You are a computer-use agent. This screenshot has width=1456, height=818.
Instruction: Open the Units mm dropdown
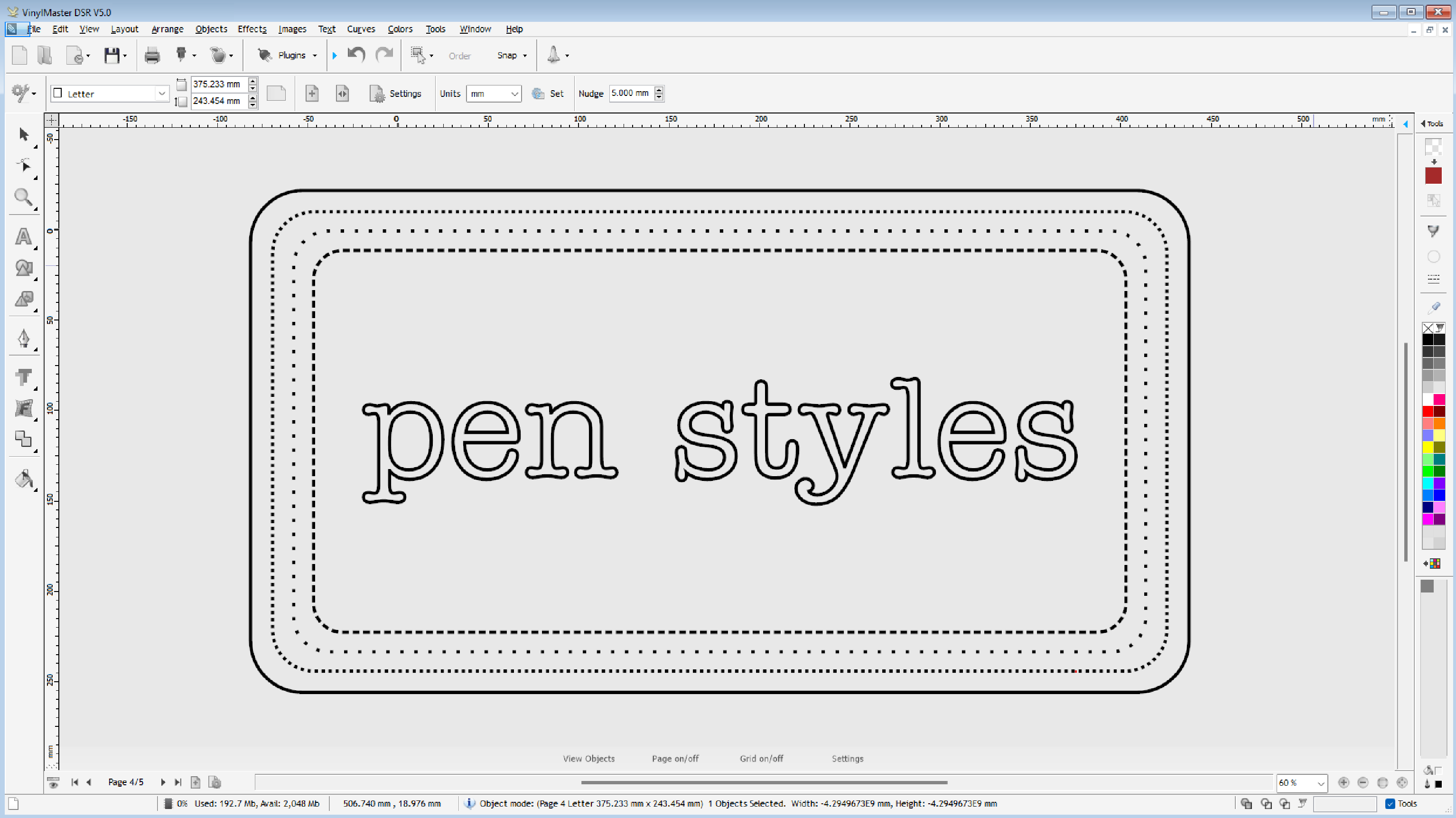coord(514,94)
